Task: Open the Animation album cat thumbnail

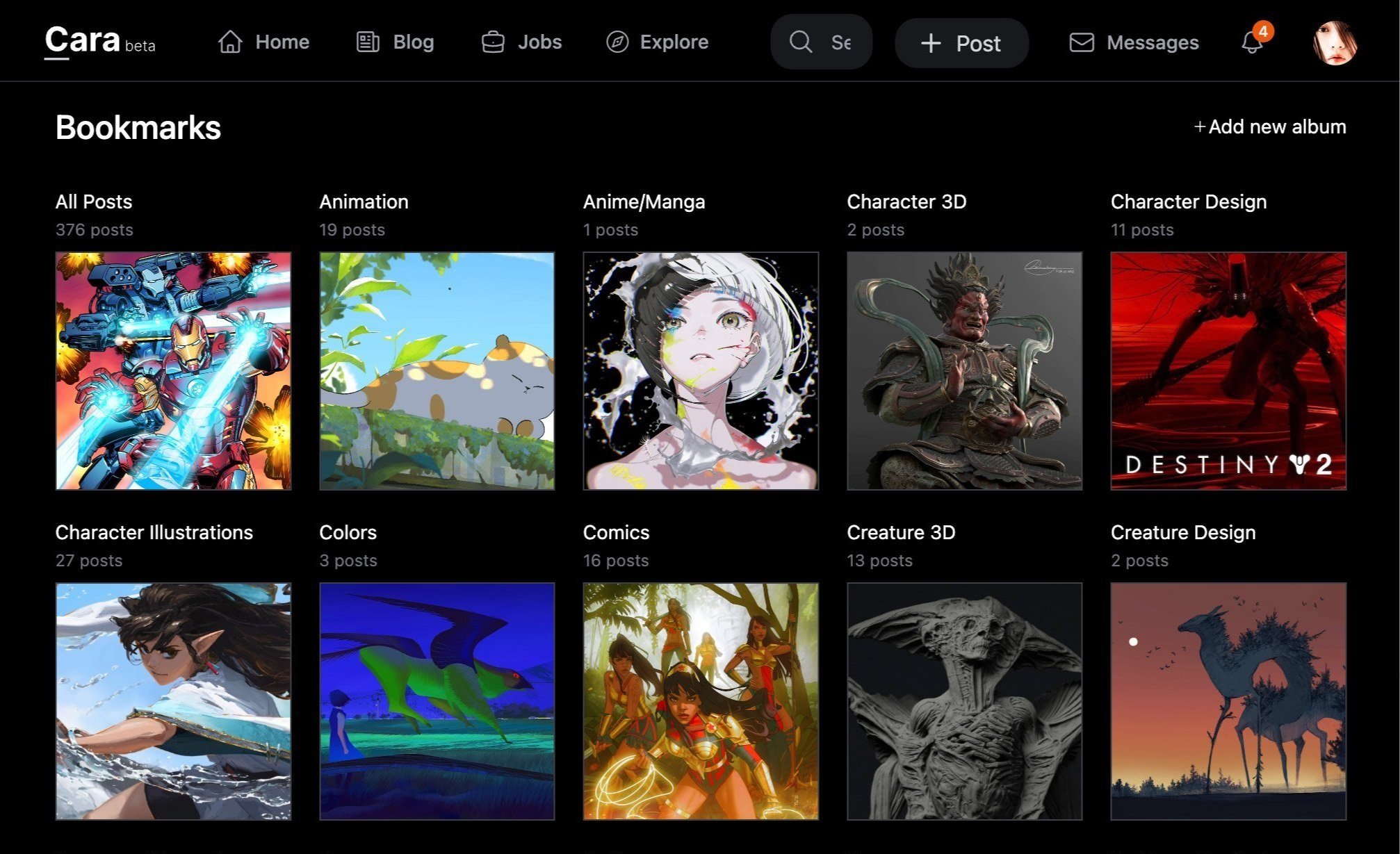Action: [437, 371]
